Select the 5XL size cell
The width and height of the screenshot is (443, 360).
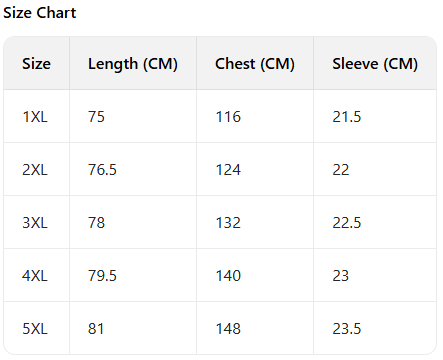(x=35, y=329)
